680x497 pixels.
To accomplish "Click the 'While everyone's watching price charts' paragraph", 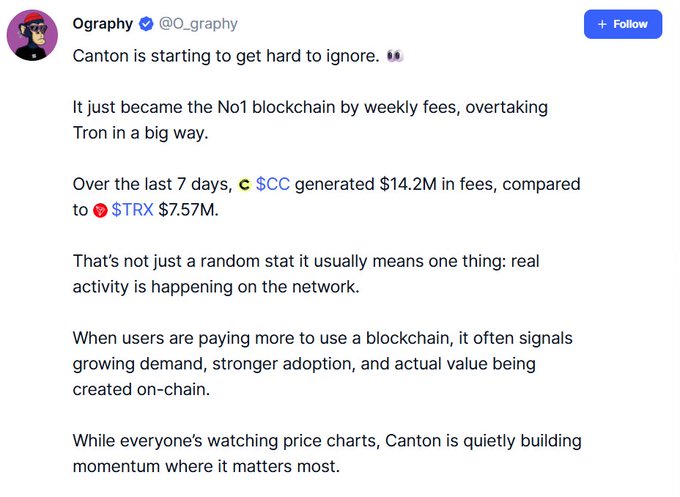I will pyautogui.click(x=327, y=454).
